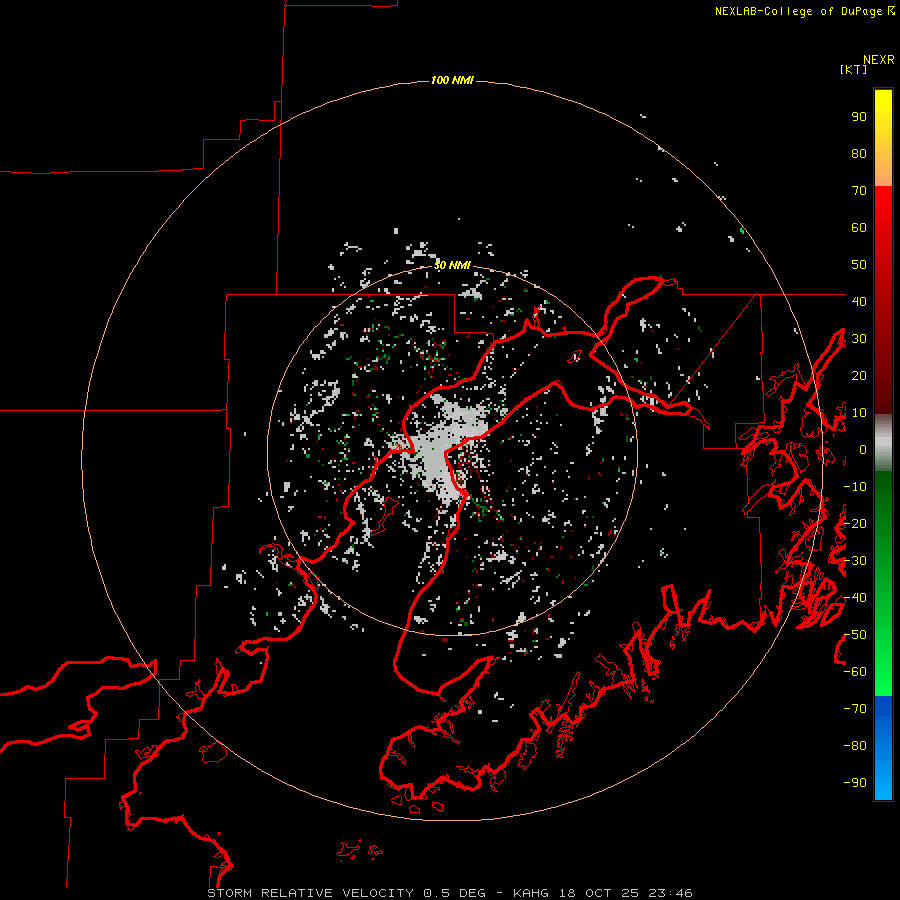Click the 80 value on velocity scale
The height and width of the screenshot is (900, 900).
pos(859,154)
